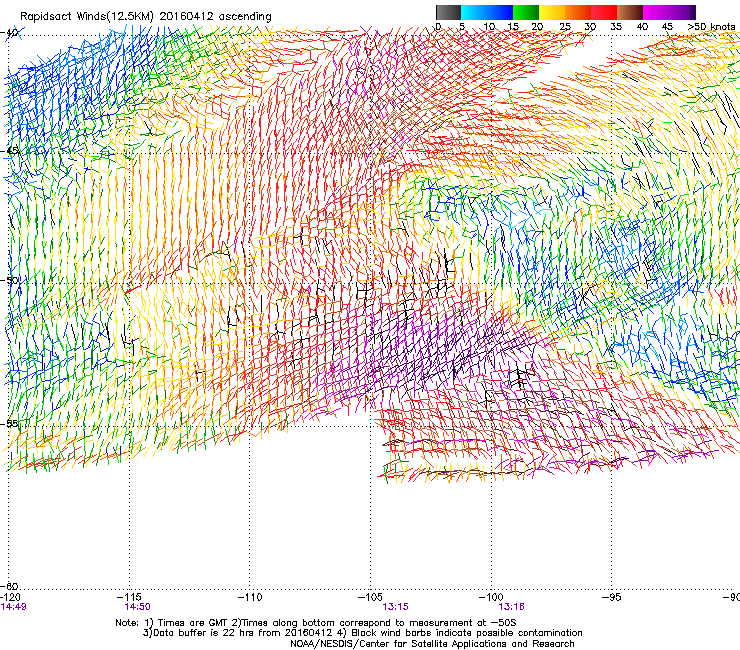The height and width of the screenshot is (650, 740).
Task: Click the 14:49 pass time label
Action: (x=13, y=607)
